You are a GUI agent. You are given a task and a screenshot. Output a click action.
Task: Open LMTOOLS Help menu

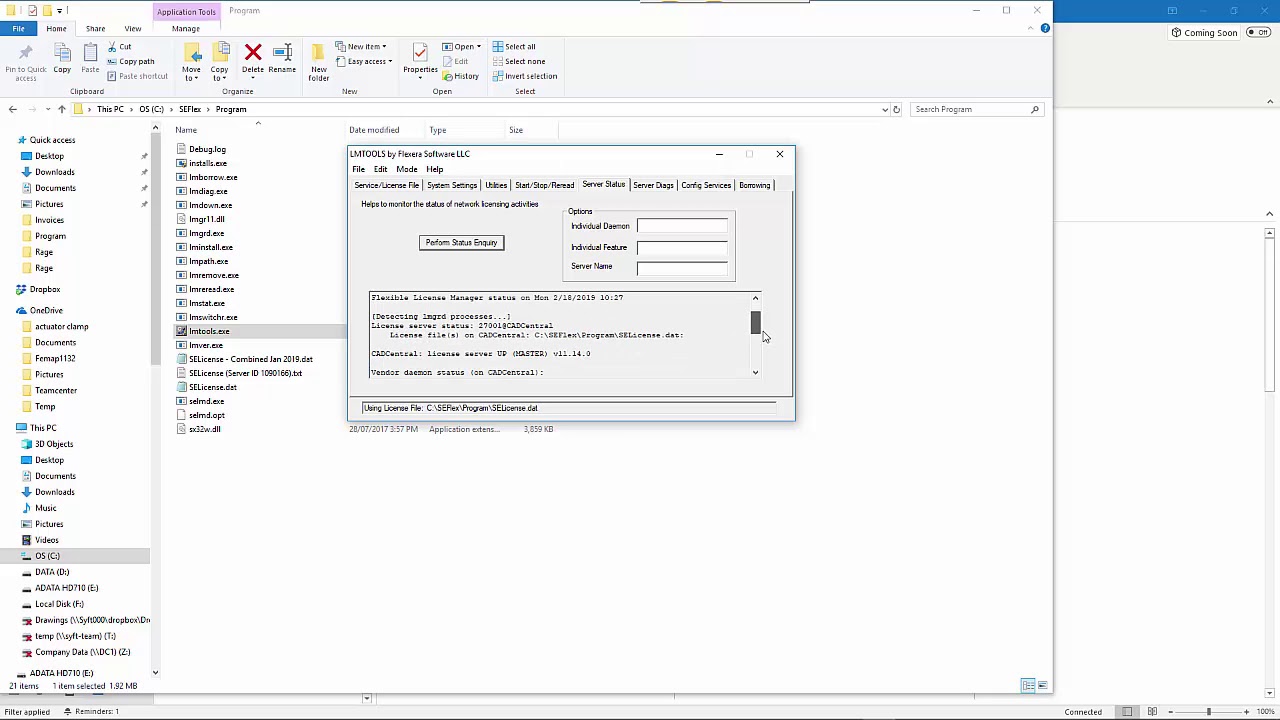(434, 169)
